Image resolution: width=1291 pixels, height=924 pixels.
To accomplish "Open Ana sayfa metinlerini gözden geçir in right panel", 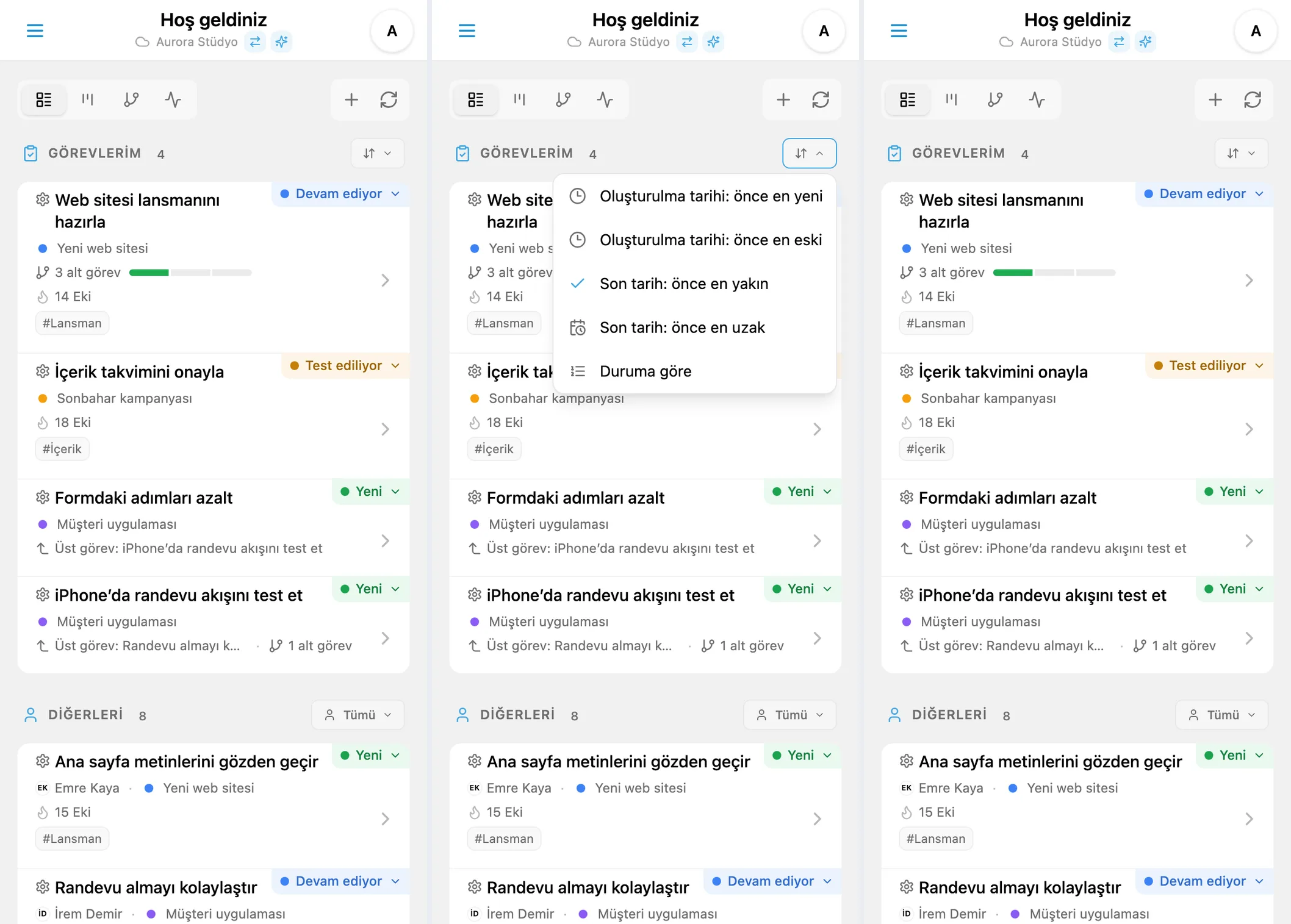I will [x=1050, y=761].
